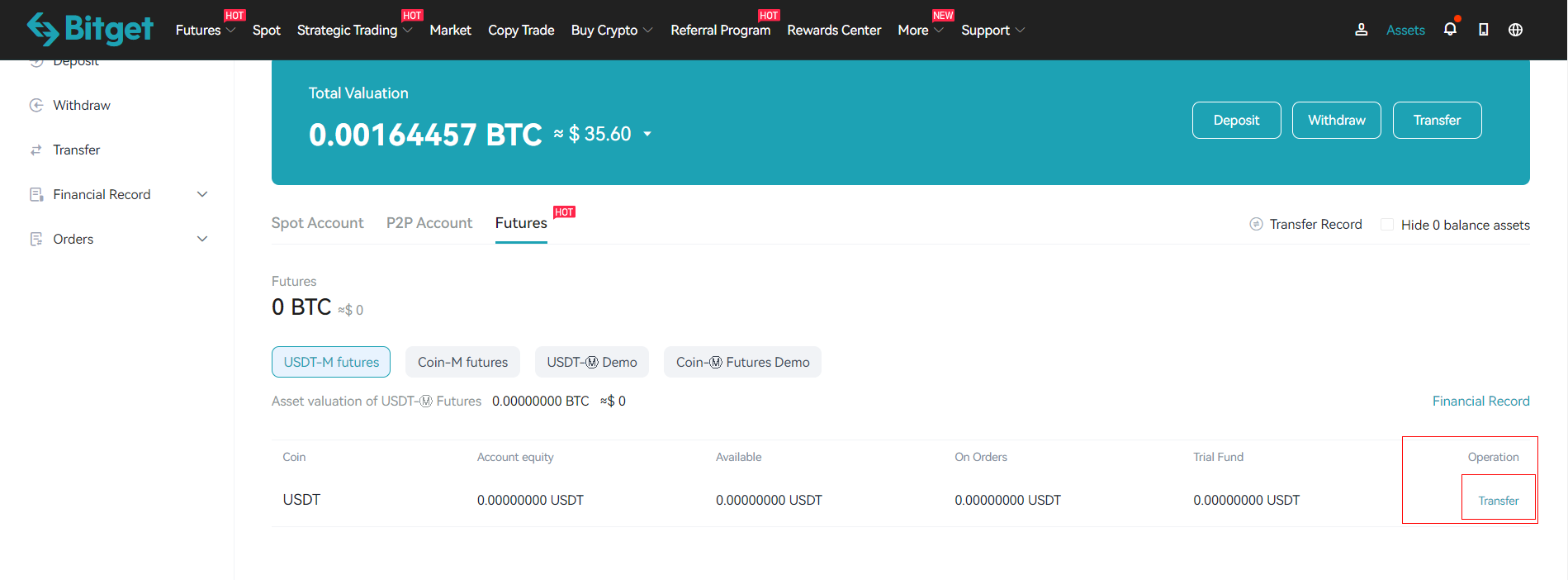
Task: Open the notifications bell icon
Action: coord(1450,30)
